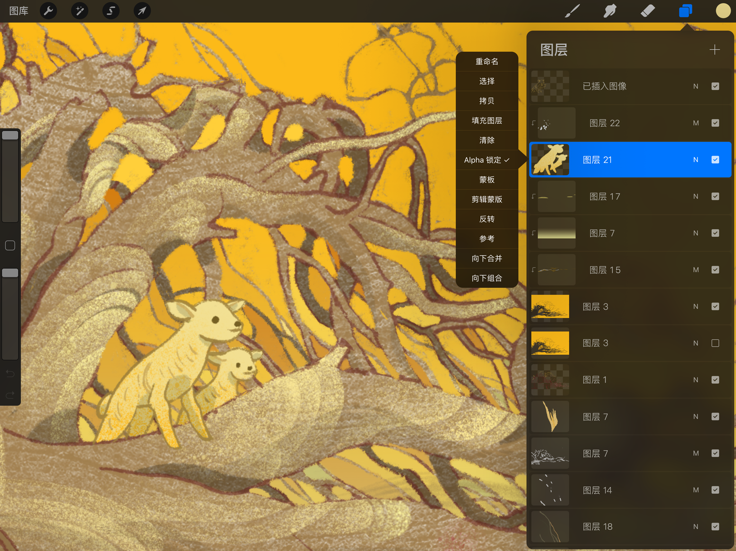Screen dimensions: 736x551
Task: Choose 参考 in the layer menu
Action: tap(487, 239)
